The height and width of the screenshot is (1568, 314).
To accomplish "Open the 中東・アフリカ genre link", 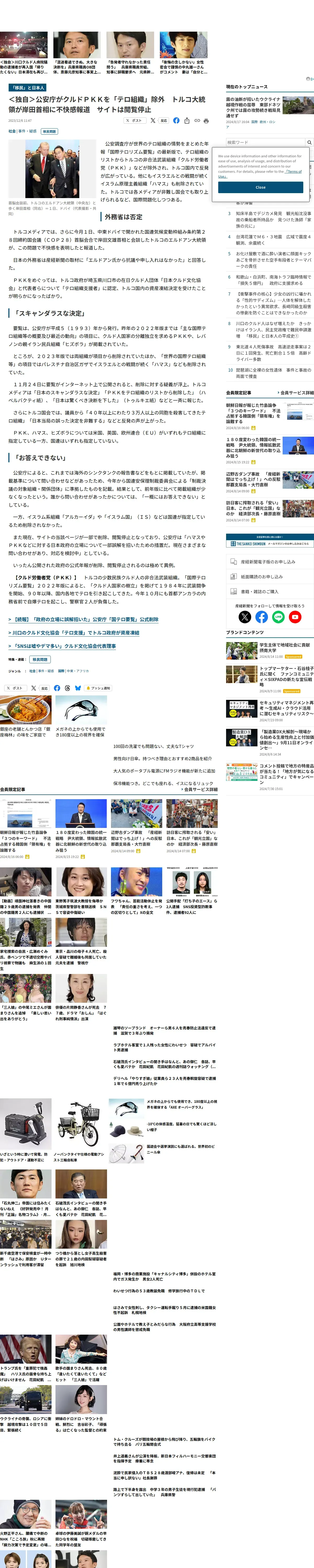I will pyautogui.click(x=78, y=671).
